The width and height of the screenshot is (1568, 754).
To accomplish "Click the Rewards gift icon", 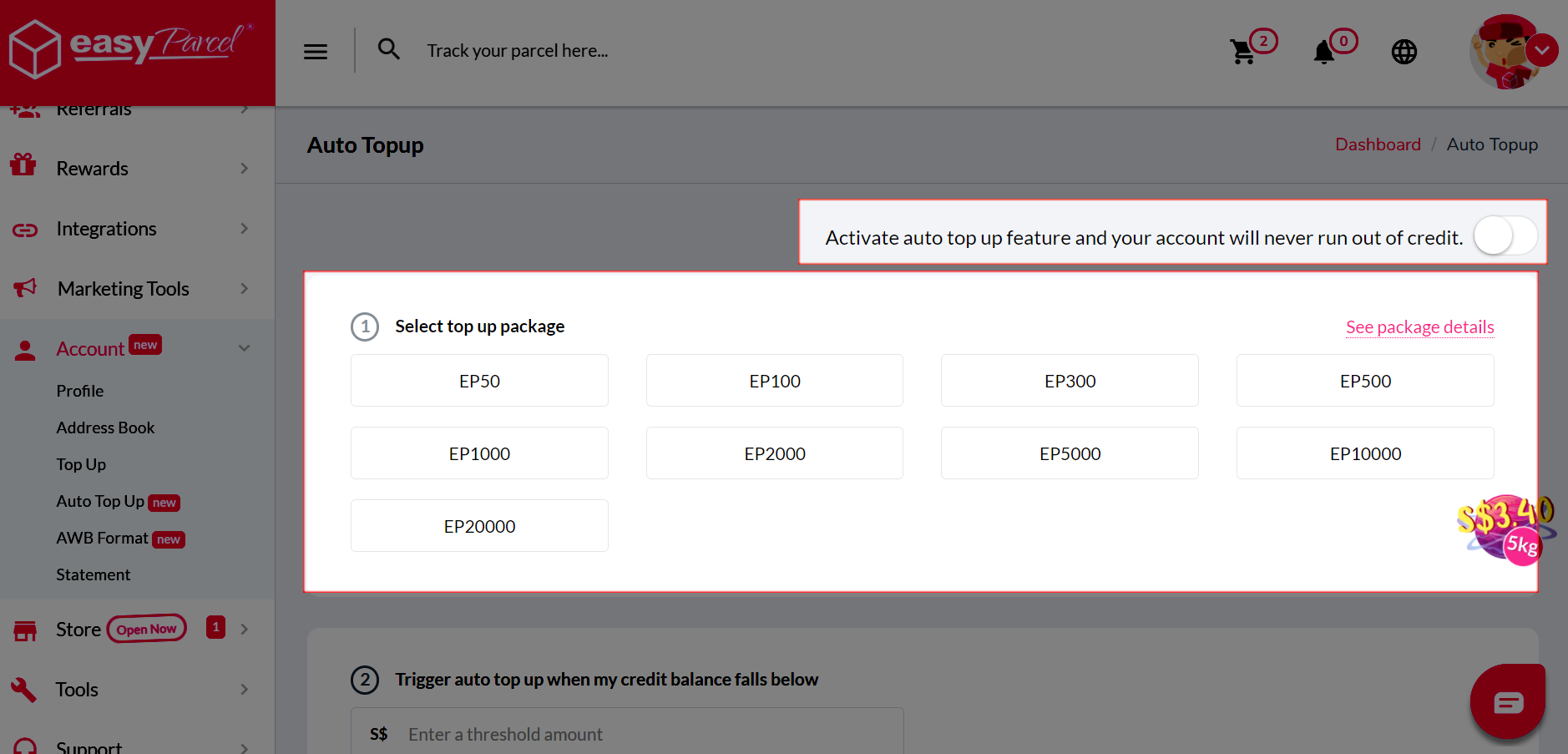I will (24, 165).
